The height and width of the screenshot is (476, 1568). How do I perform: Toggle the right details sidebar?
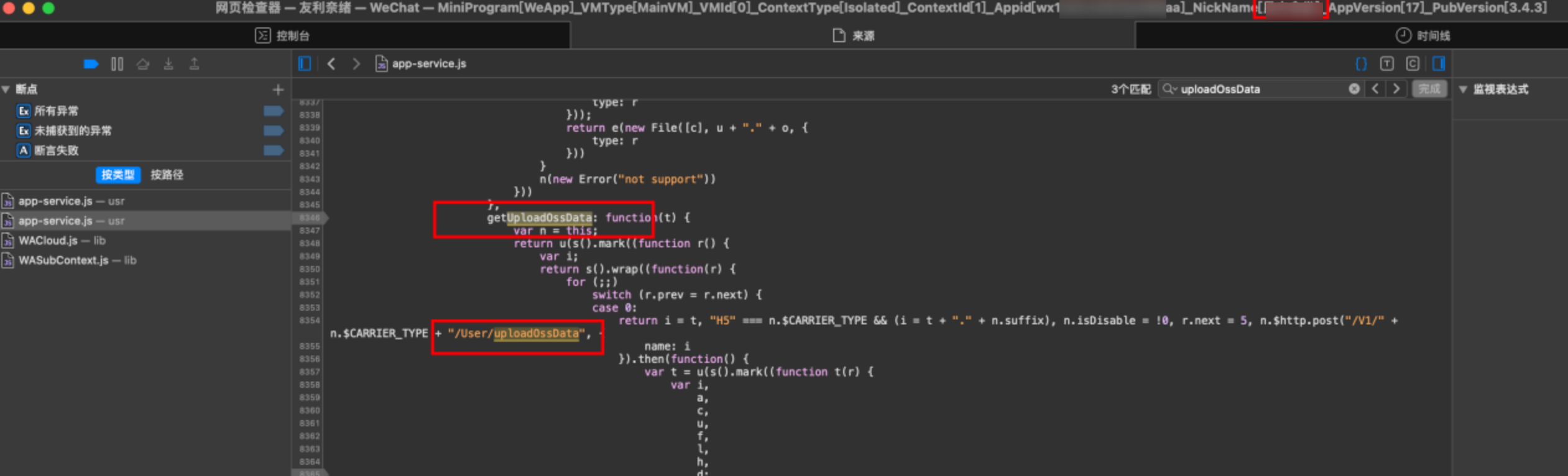pyautogui.click(x=1439, y=64)
